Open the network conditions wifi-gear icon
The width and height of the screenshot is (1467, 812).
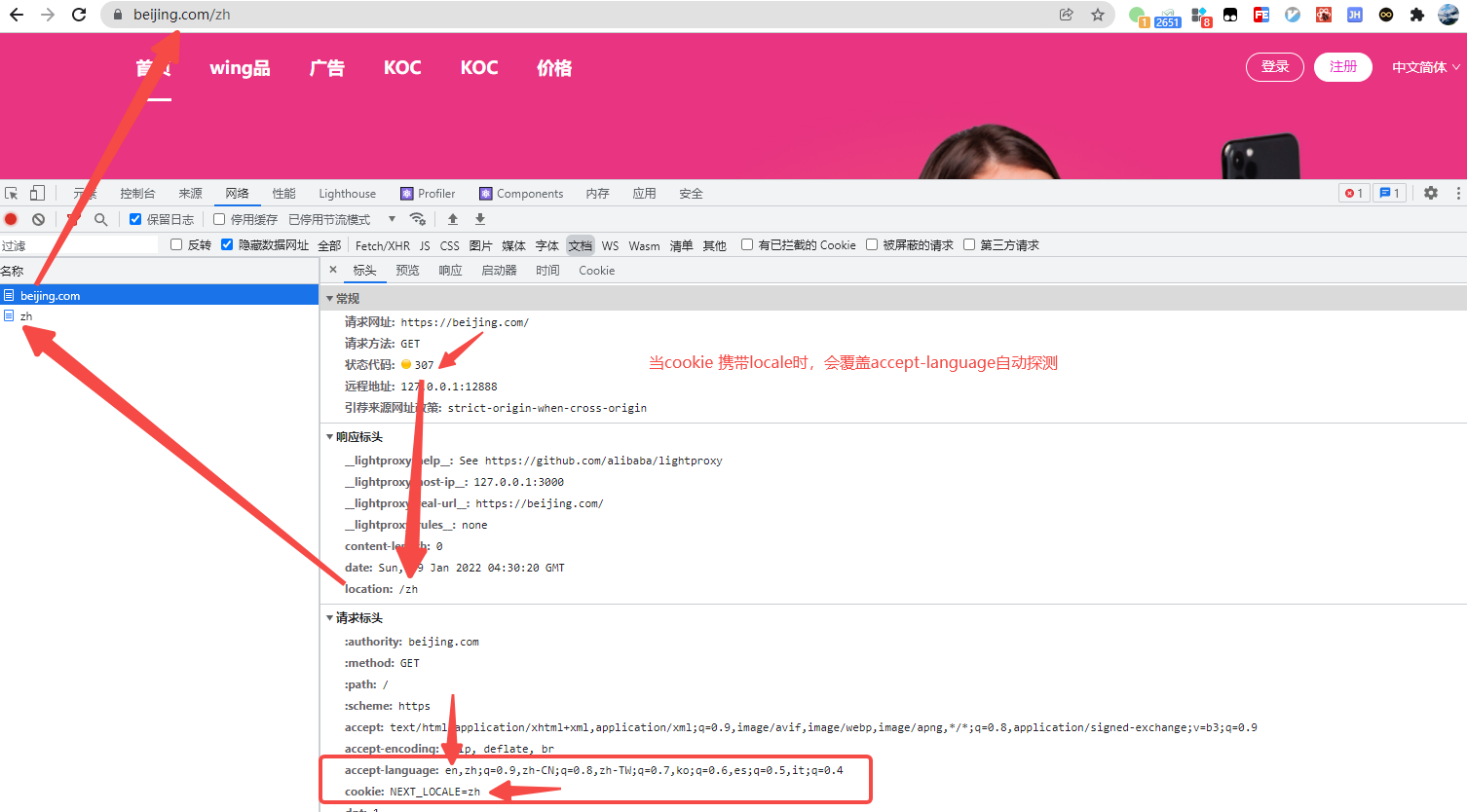click(418, 219)
